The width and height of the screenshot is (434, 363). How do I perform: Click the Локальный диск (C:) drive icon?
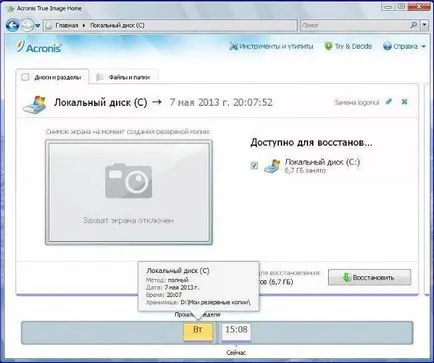tap(272, 166)
